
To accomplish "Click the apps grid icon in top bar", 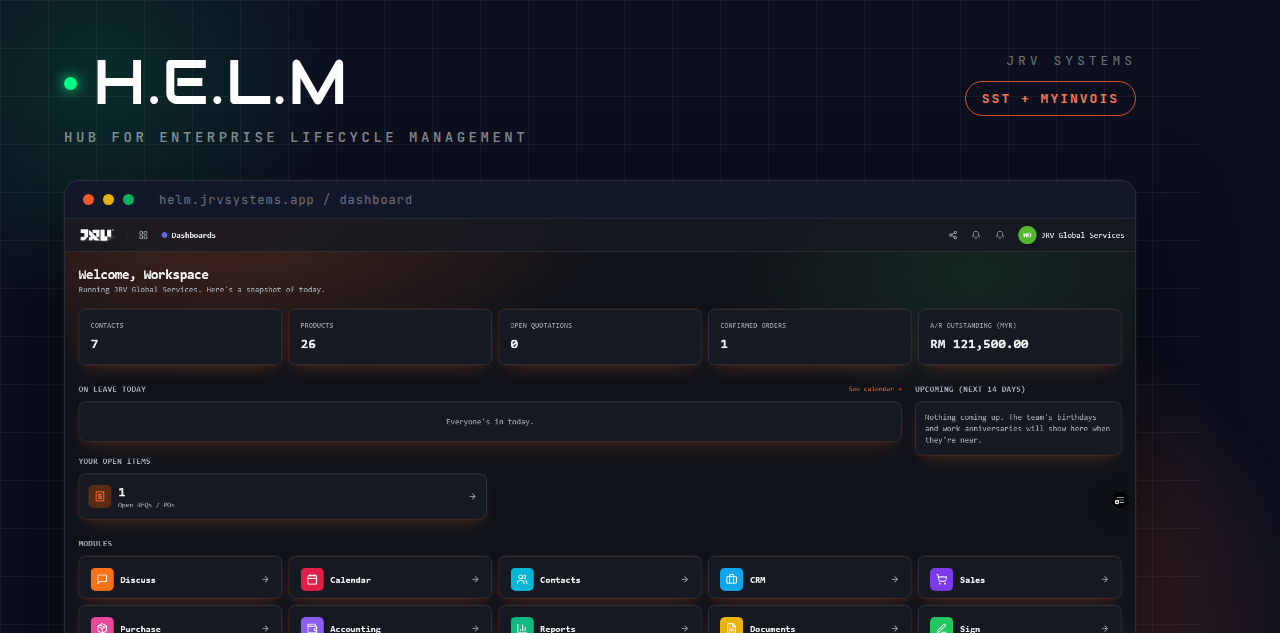I will click(x=143, y=235).
